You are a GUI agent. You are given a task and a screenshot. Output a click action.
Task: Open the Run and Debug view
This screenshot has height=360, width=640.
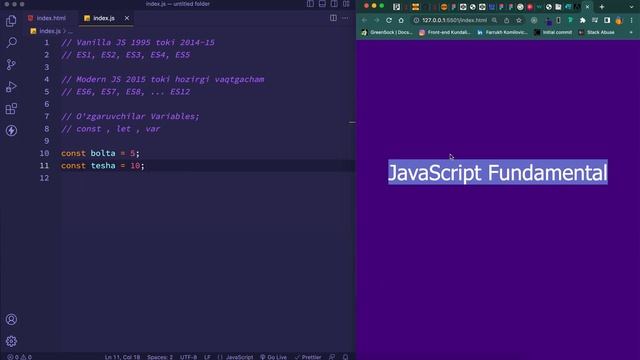[11, 87]
